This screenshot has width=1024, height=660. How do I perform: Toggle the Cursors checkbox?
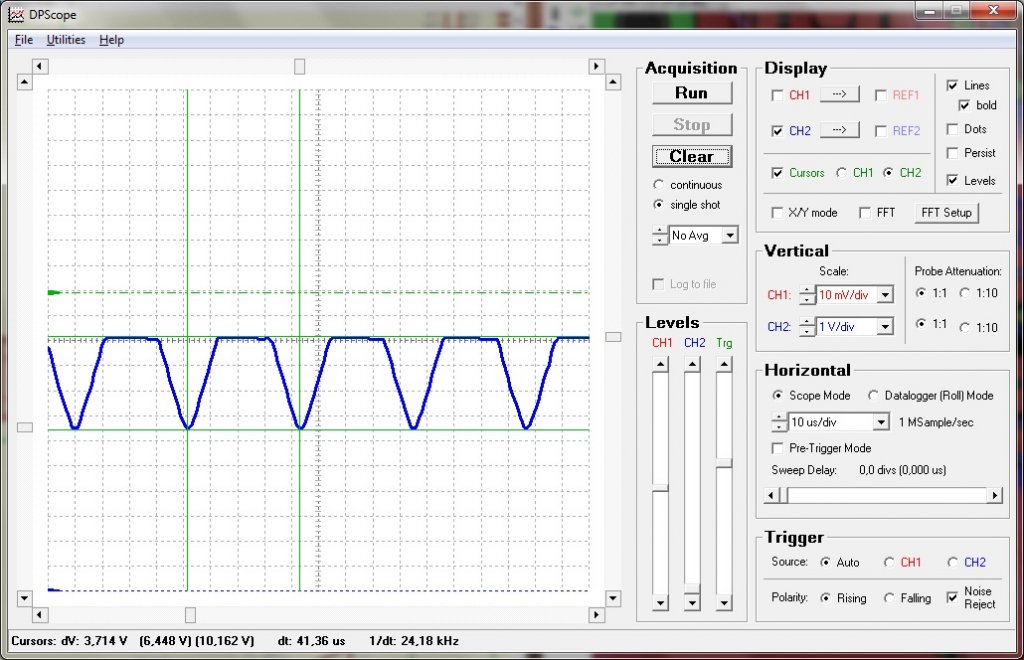point(777,173)
